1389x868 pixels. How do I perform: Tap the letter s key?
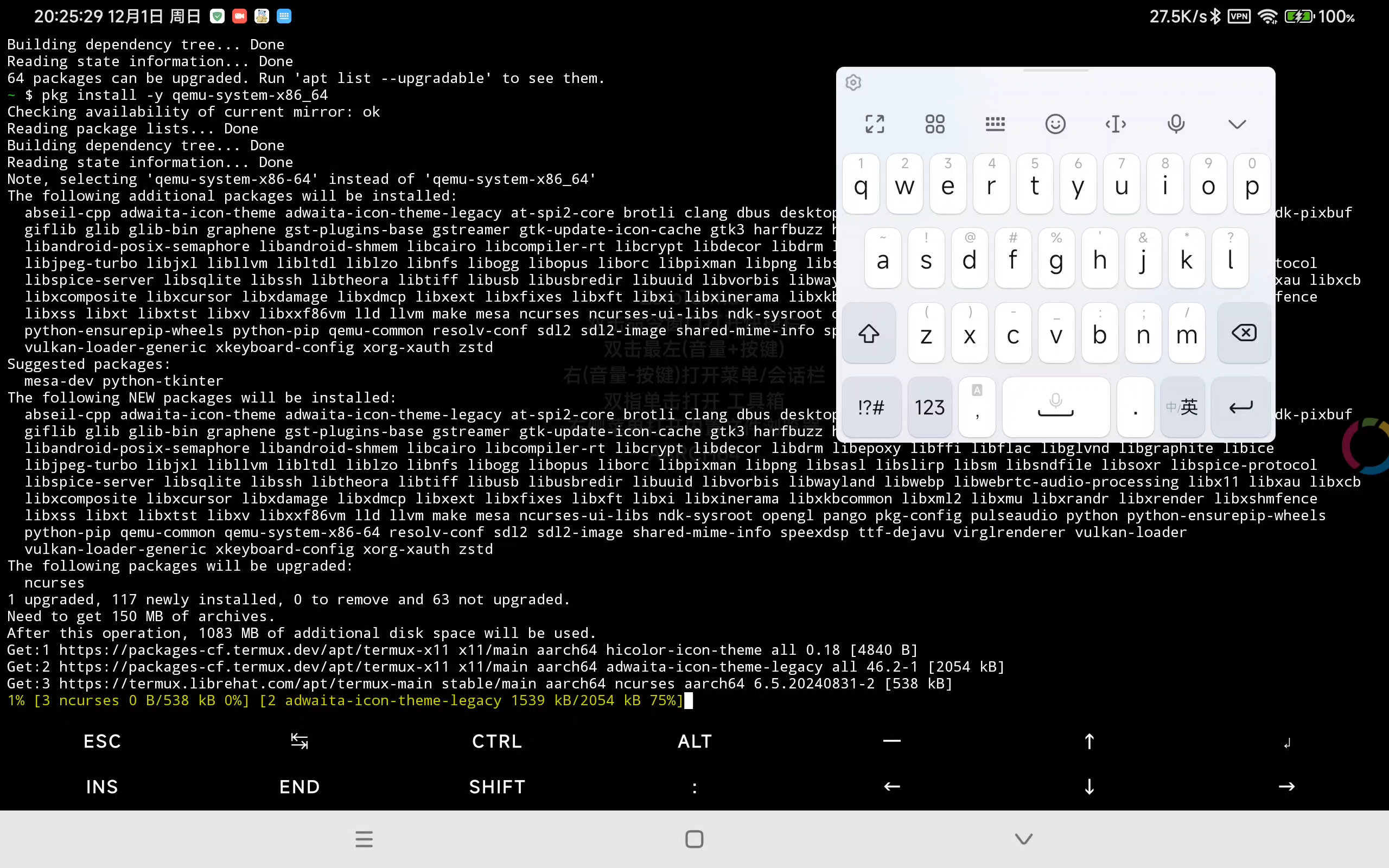point(926,258)
